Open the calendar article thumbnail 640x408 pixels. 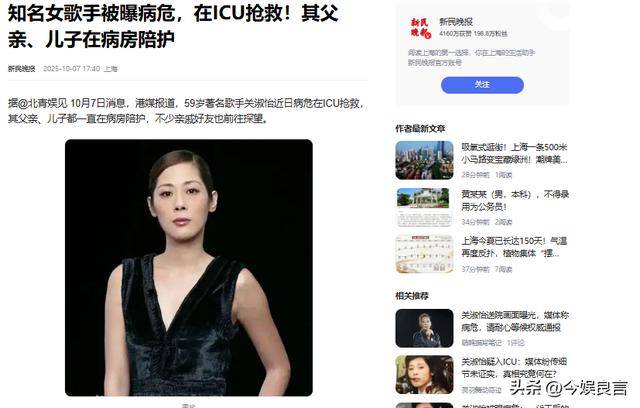coord(424,254)
